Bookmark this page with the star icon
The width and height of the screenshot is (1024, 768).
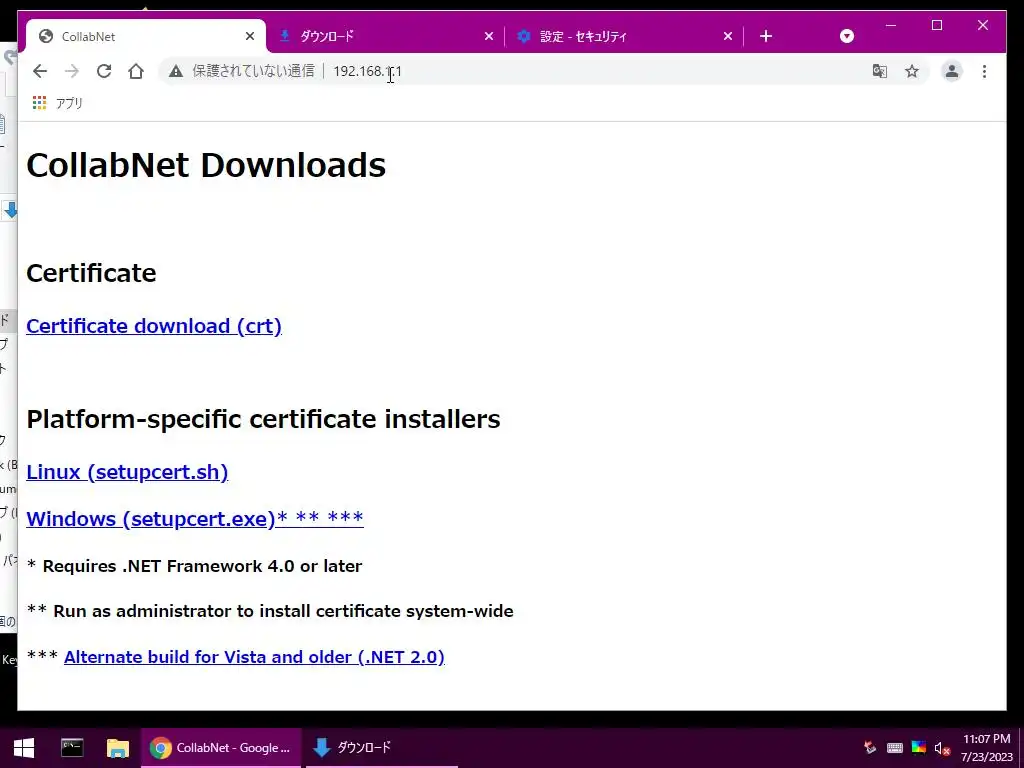912,71
